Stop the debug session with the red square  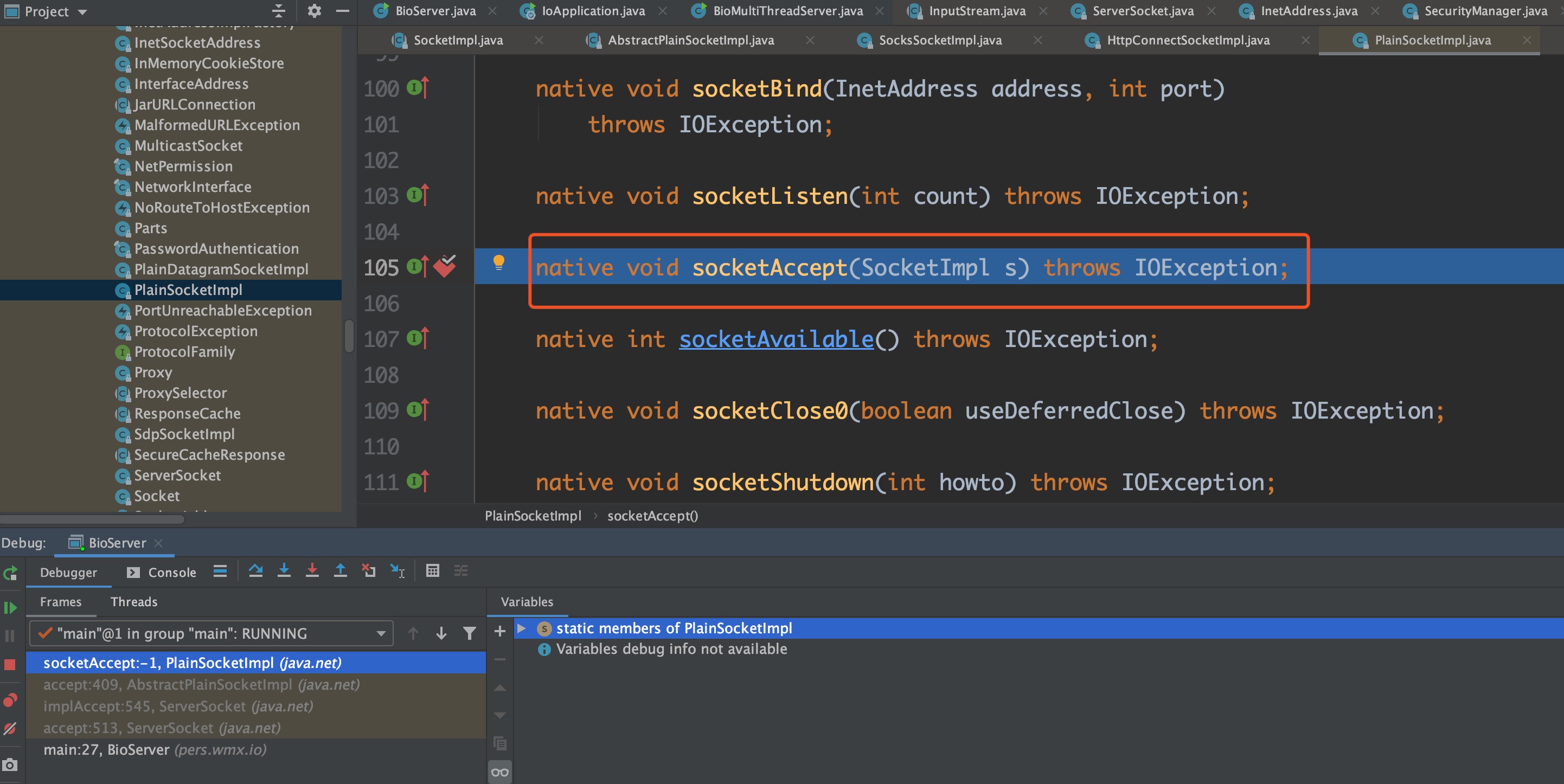click(x=10, y=665)
